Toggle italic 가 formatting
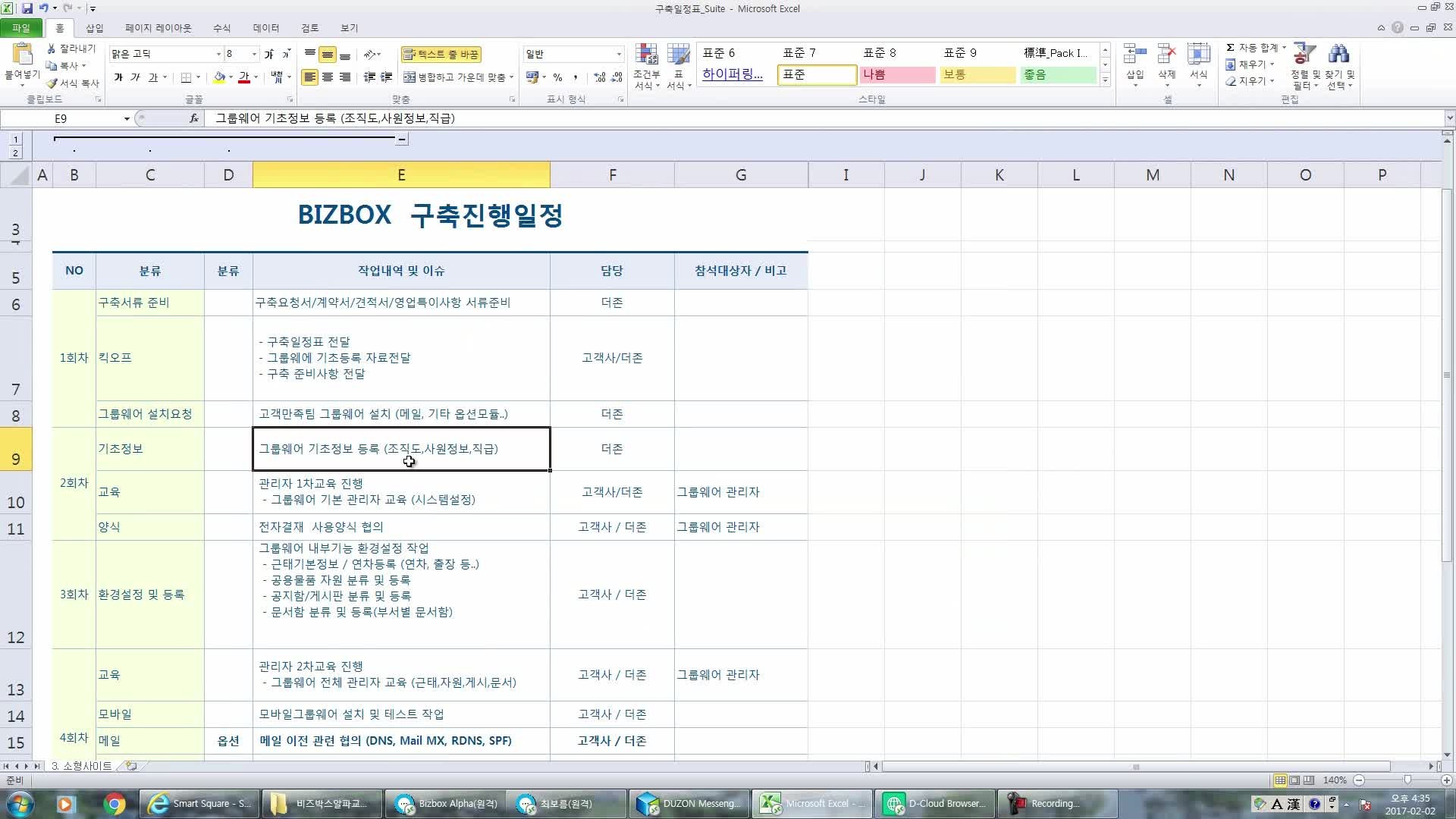The height and width of the screenshot is (819, 1456). [135, 77]
